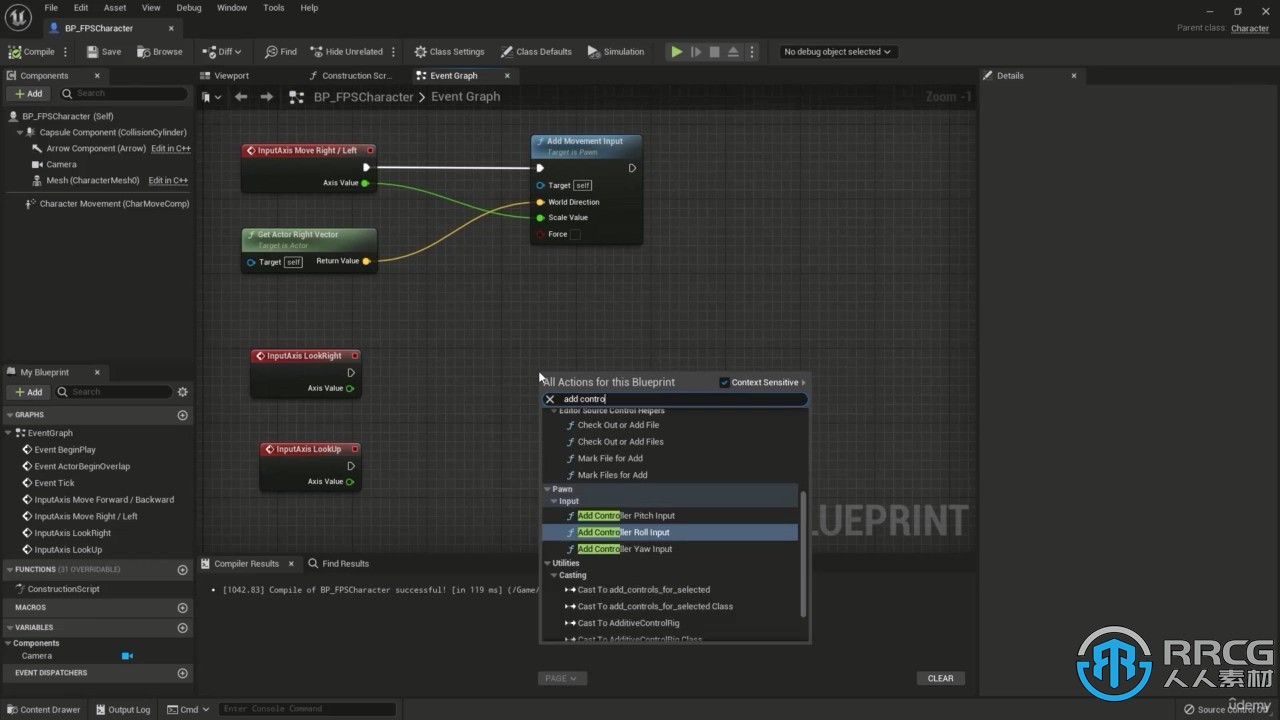1280x720 pixels.
Task: Add a new component with Add button
Action: (28, 93)
